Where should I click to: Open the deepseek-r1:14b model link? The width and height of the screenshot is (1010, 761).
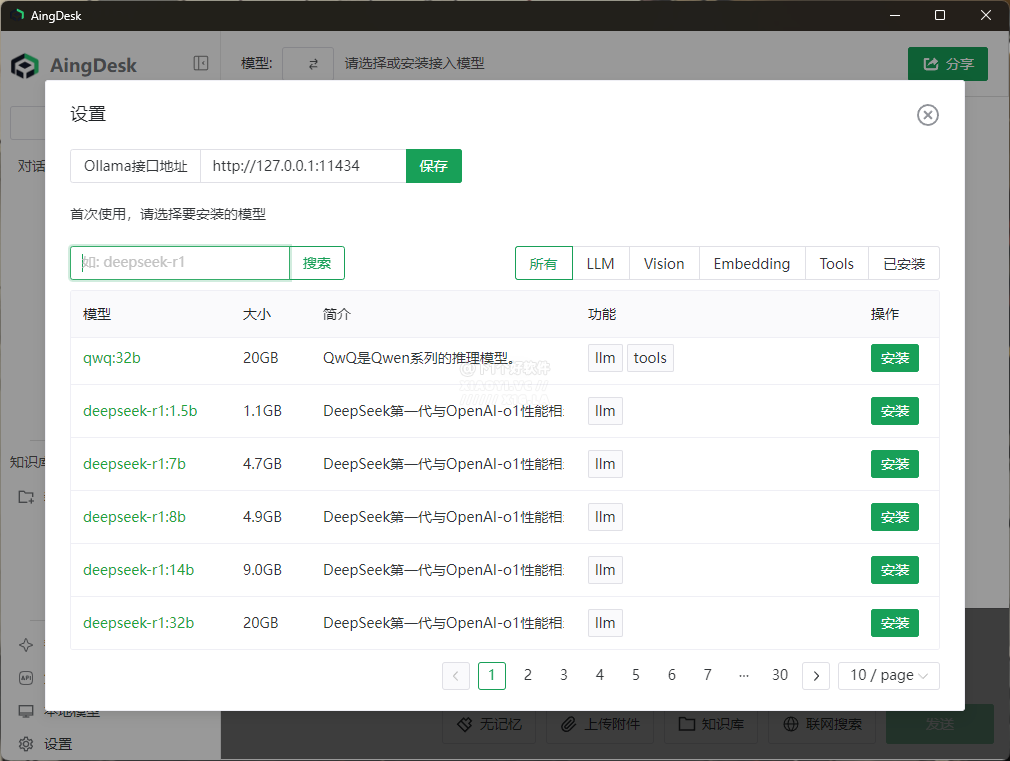tap(138, 570)
